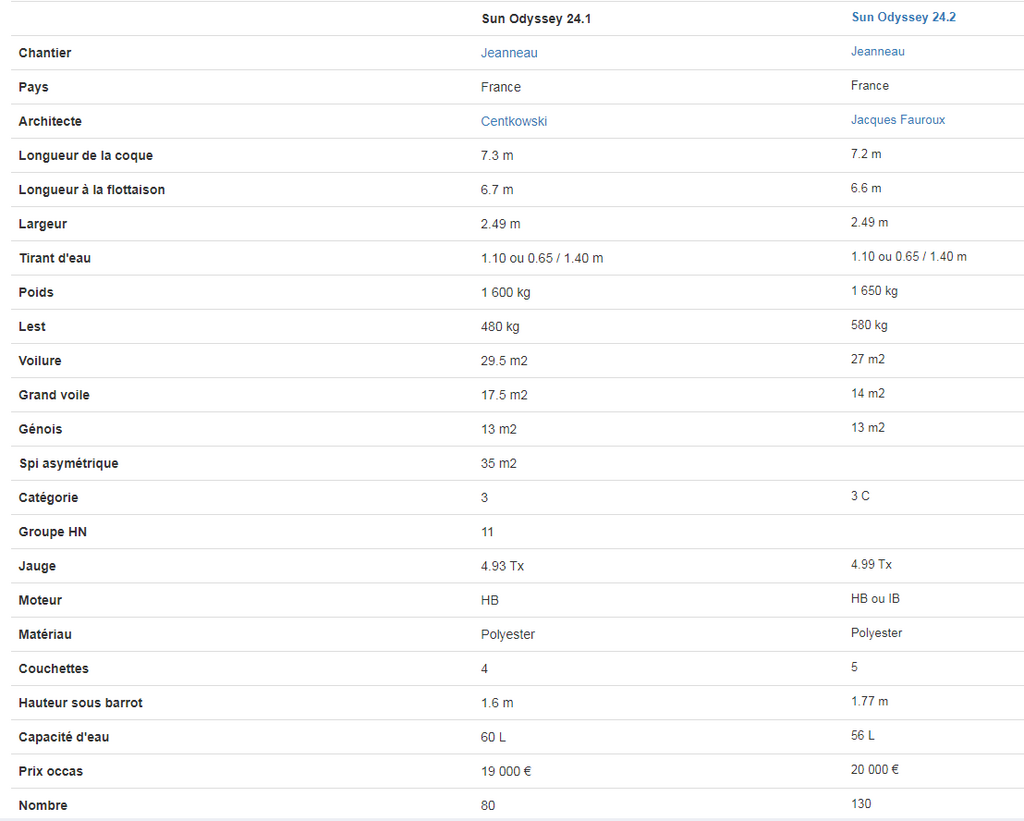Click the Hauteur sous barrot label
1024x821 pixels.
80,703
